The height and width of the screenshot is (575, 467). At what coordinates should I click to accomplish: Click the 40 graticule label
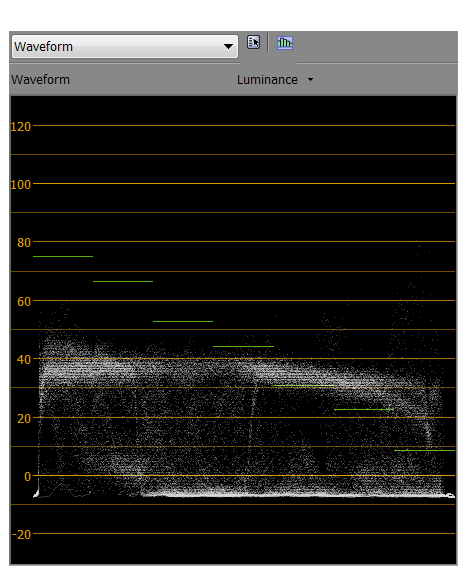[x=24, y=359]
